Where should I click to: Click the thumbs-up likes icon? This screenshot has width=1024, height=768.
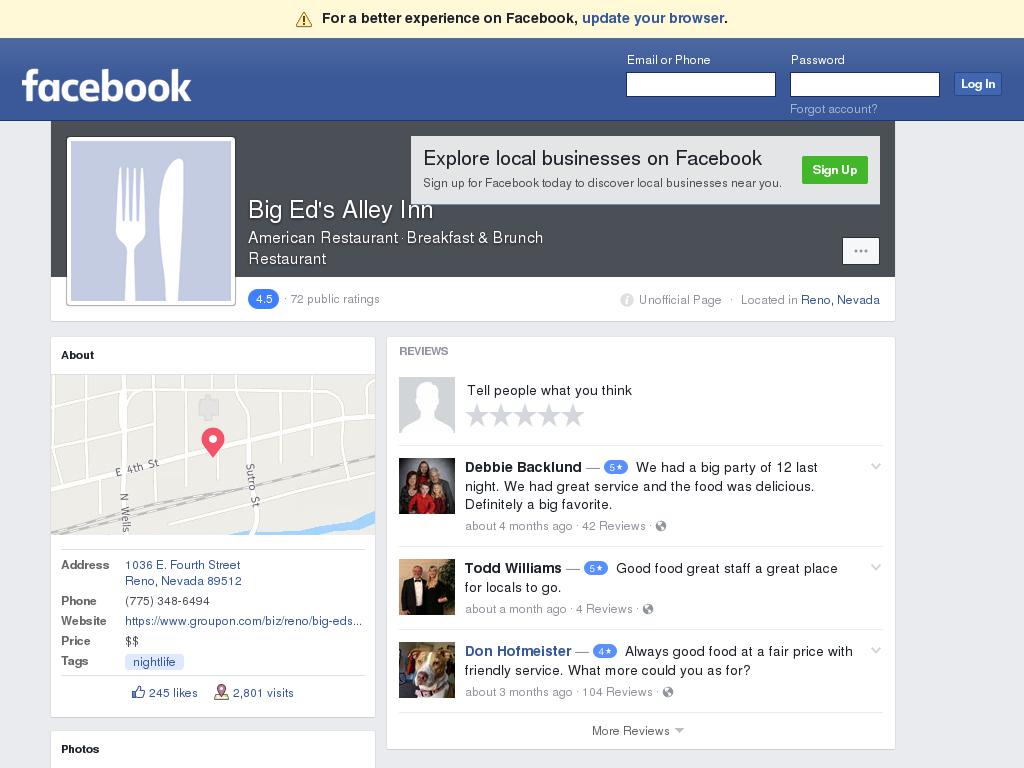pos(138,692)
